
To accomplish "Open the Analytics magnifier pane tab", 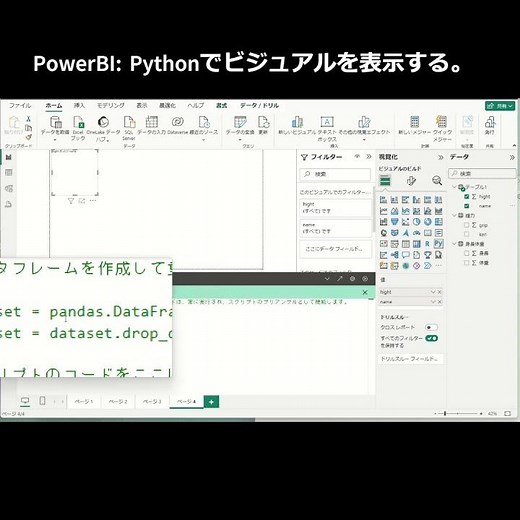I will coord(437,181).
